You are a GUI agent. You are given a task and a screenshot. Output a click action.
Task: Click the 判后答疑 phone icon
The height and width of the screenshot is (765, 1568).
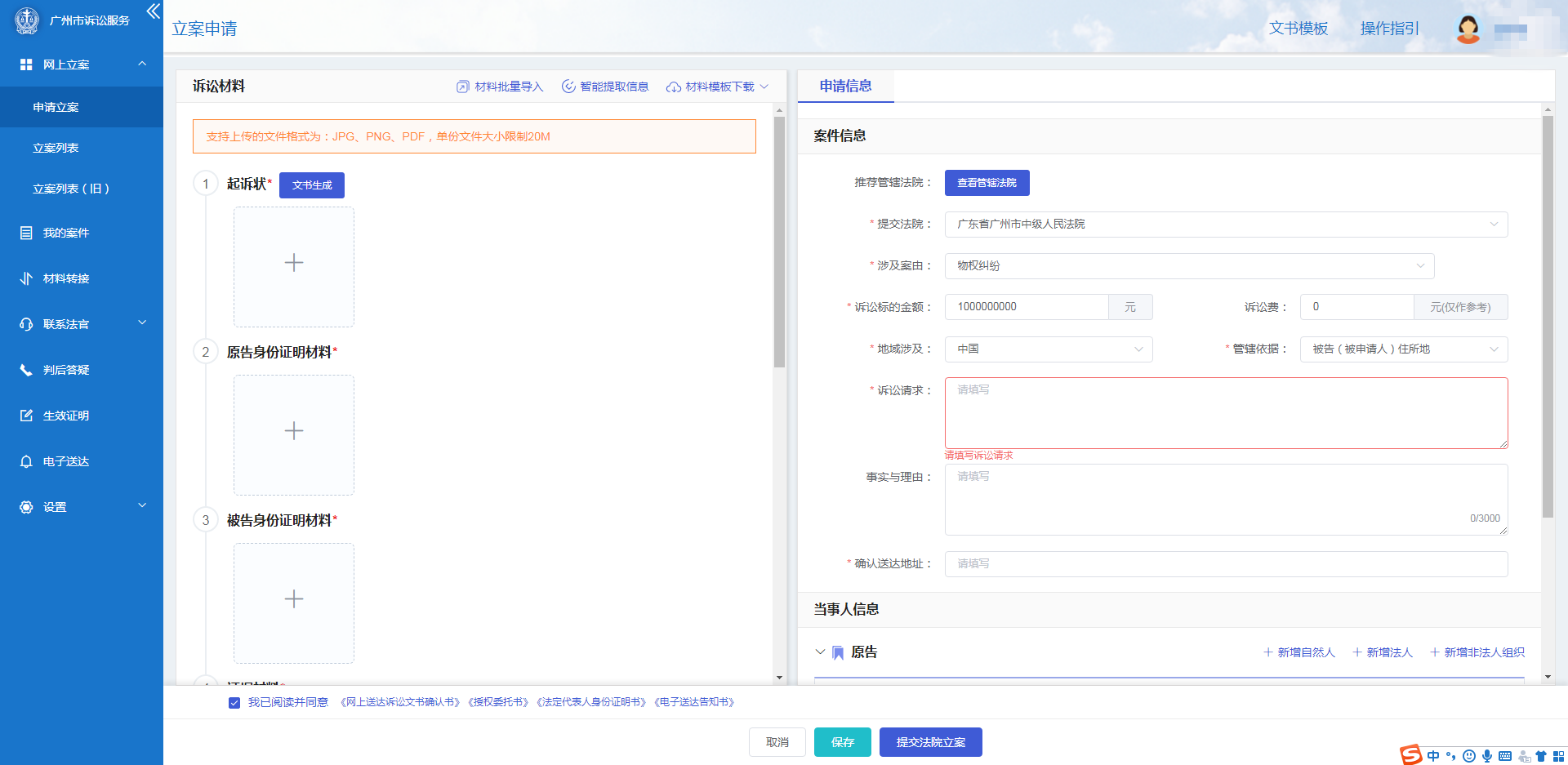click(26, 370)
